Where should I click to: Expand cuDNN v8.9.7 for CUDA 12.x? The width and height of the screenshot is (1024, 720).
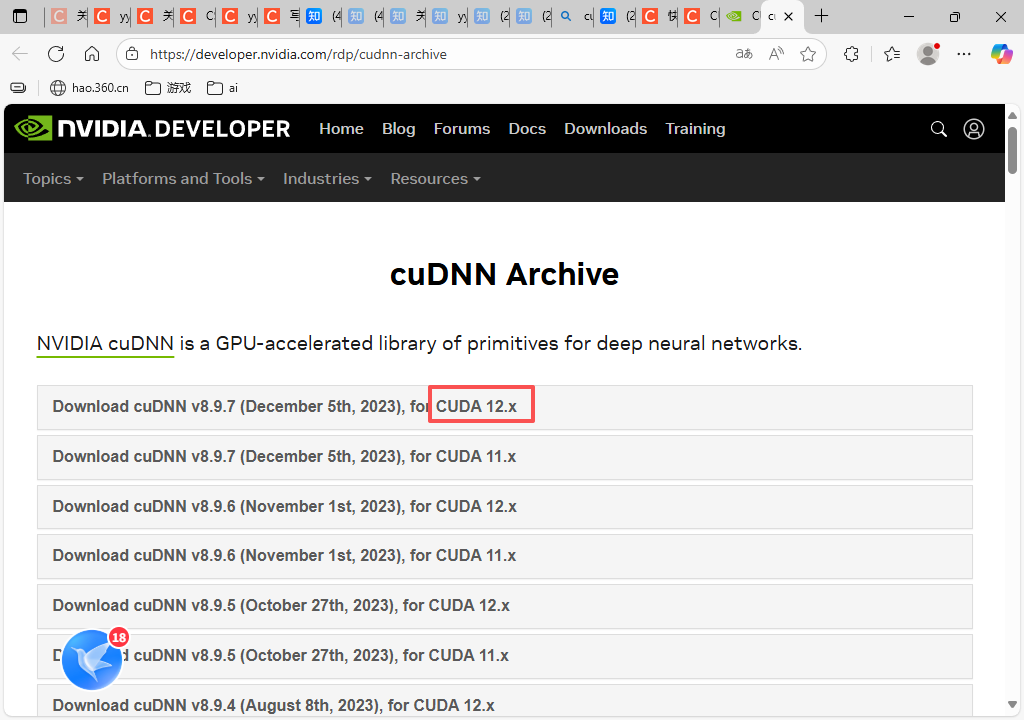point(505,407)
